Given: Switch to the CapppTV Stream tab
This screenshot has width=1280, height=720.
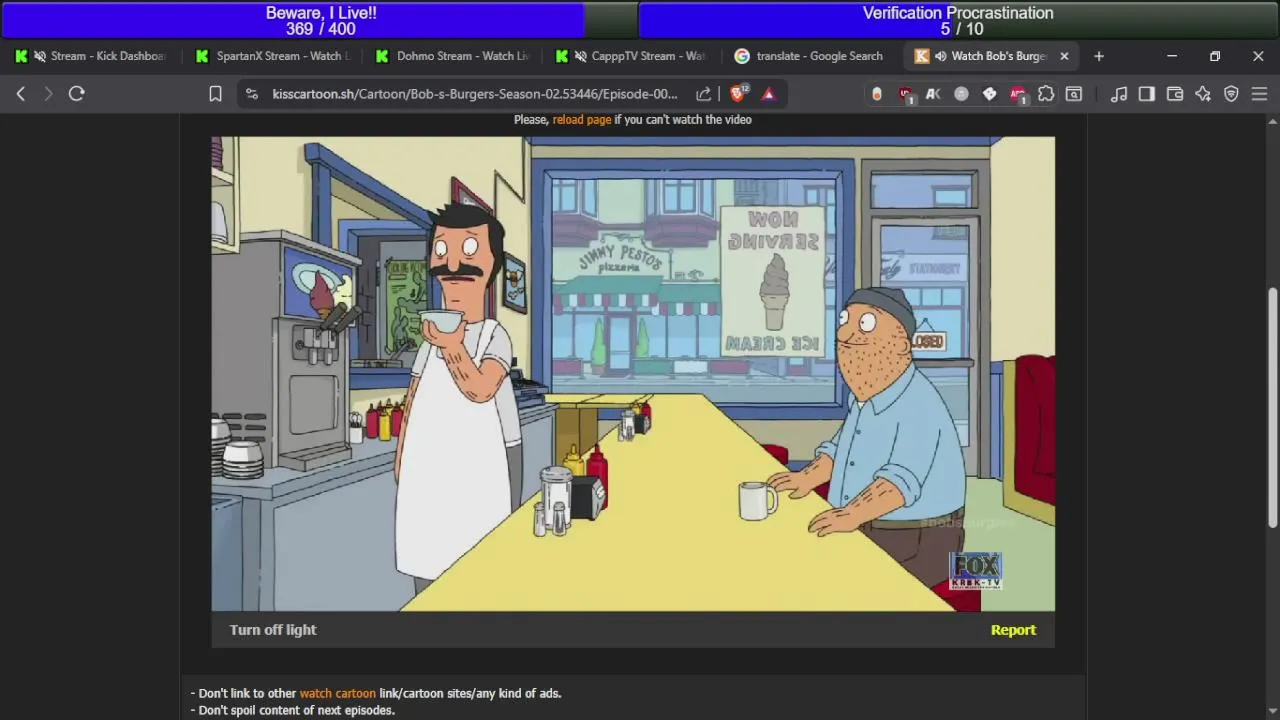Looking at the screenshot, I should pos(632,56).
